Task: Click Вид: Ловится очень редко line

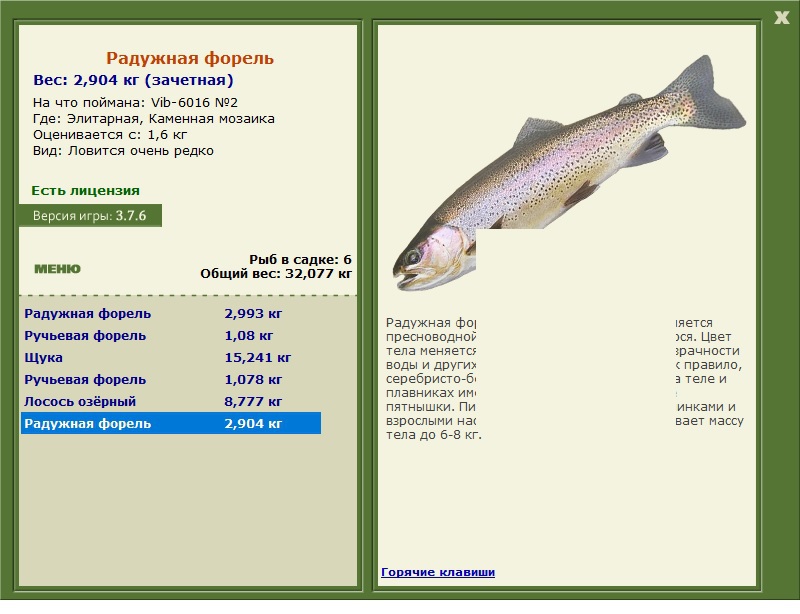Action: click(123, 151)
